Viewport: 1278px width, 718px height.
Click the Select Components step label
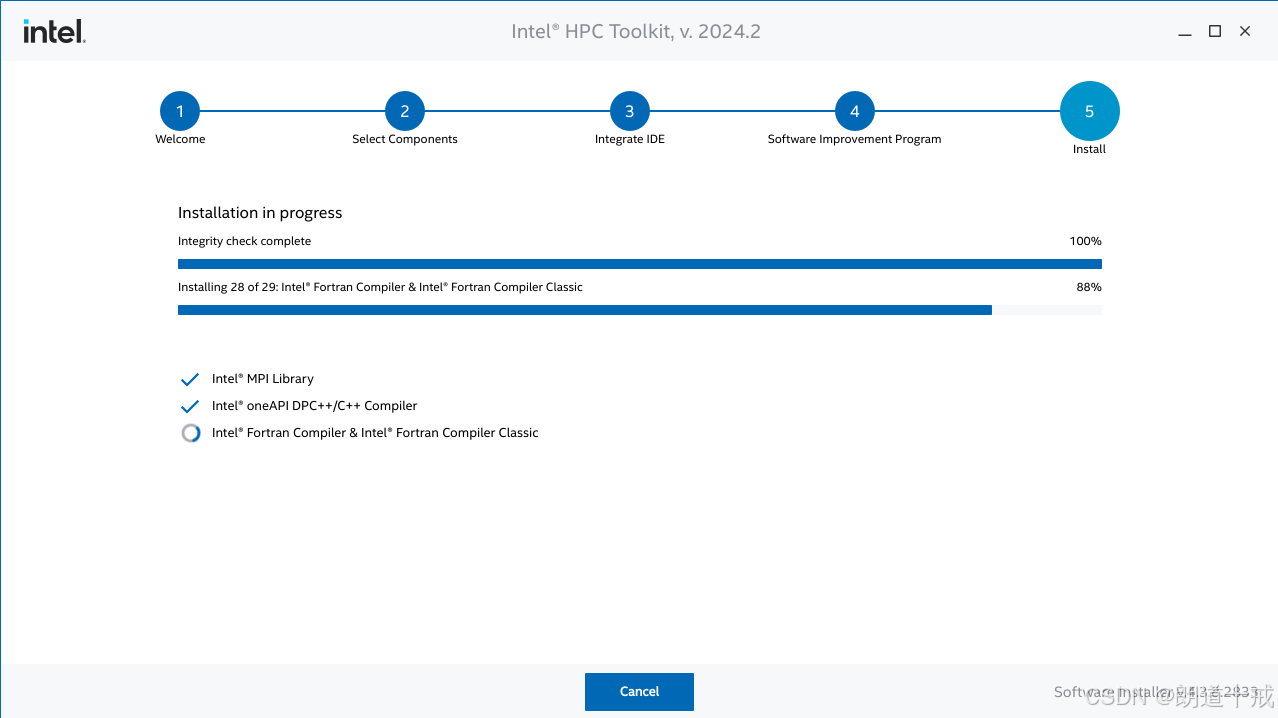click(x=405, y=139)
